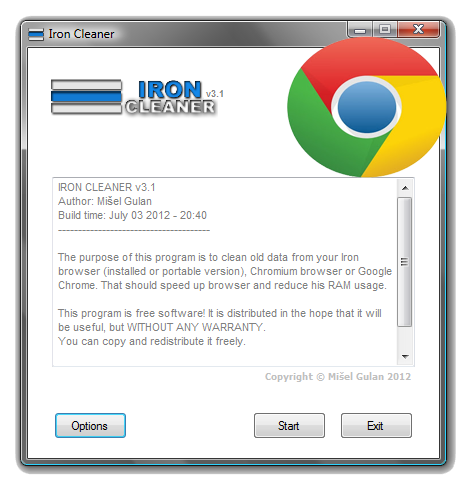Exit the Iron Cleaner program
Screen dimensions: 466x486
tap(376, 425)
